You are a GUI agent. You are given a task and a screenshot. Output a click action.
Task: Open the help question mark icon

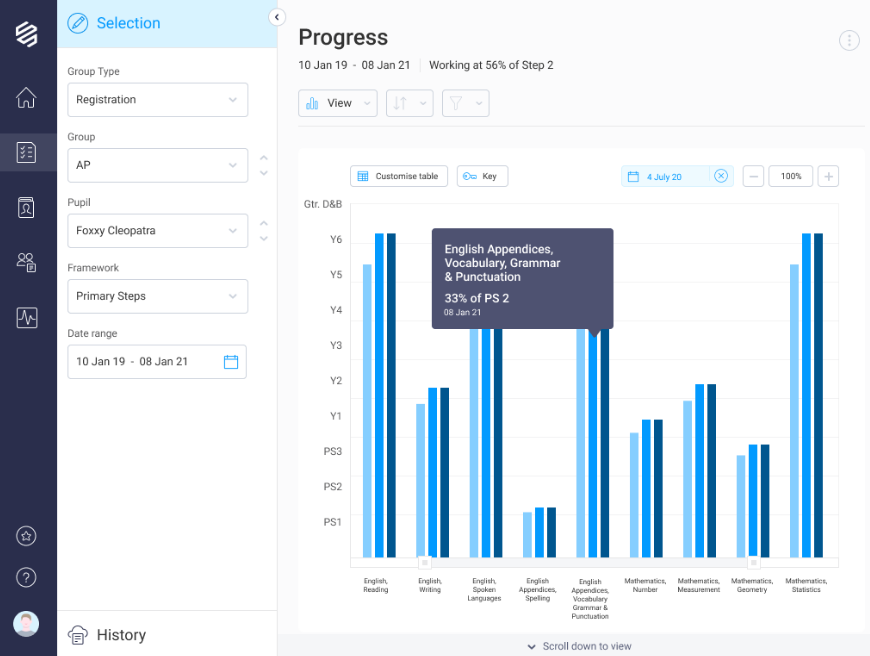pyautogui.click(x=27, y=577)
